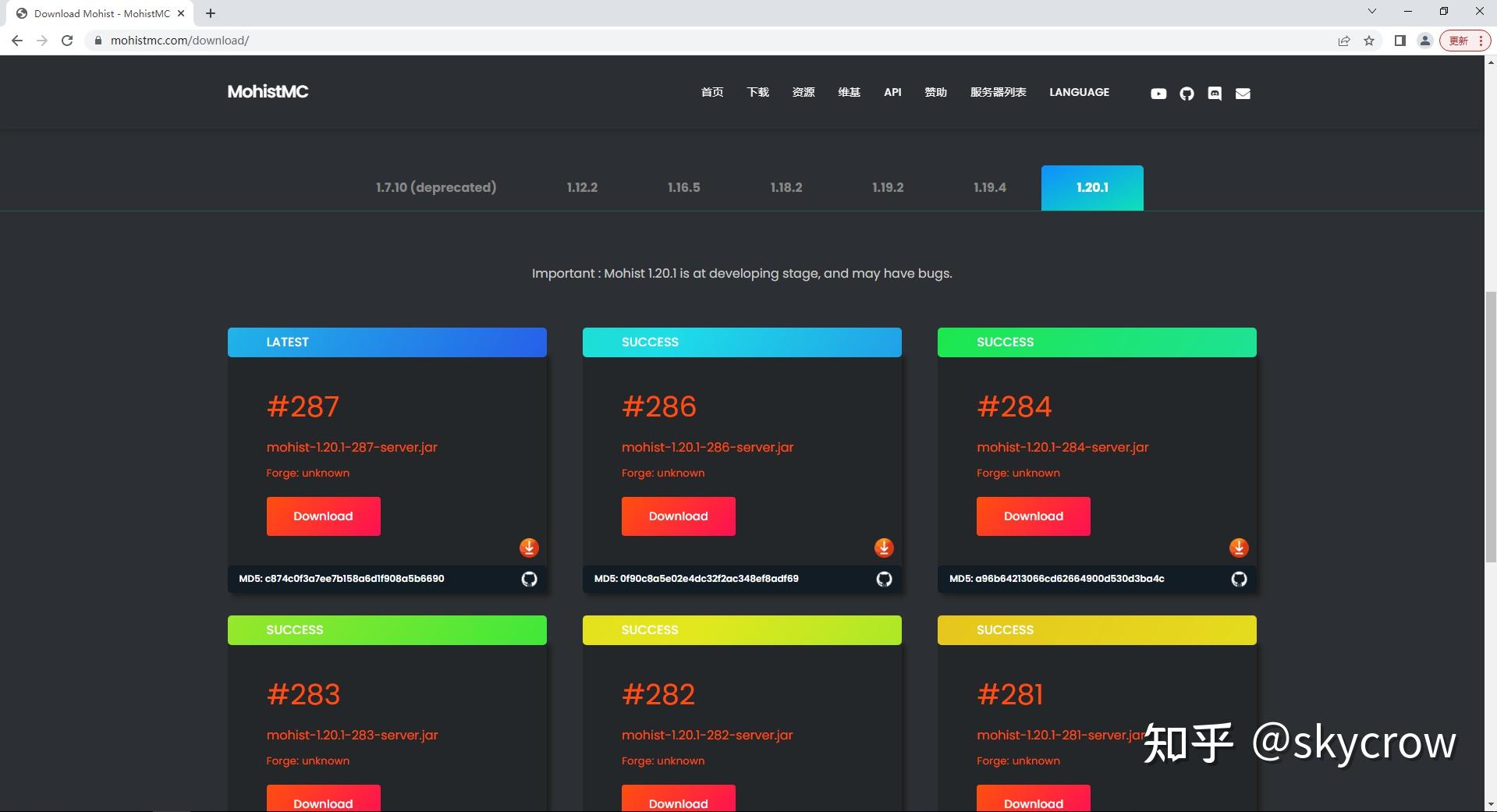Click mohist-1.20.1-284-server.jar file name

[x=1062, y=447]
